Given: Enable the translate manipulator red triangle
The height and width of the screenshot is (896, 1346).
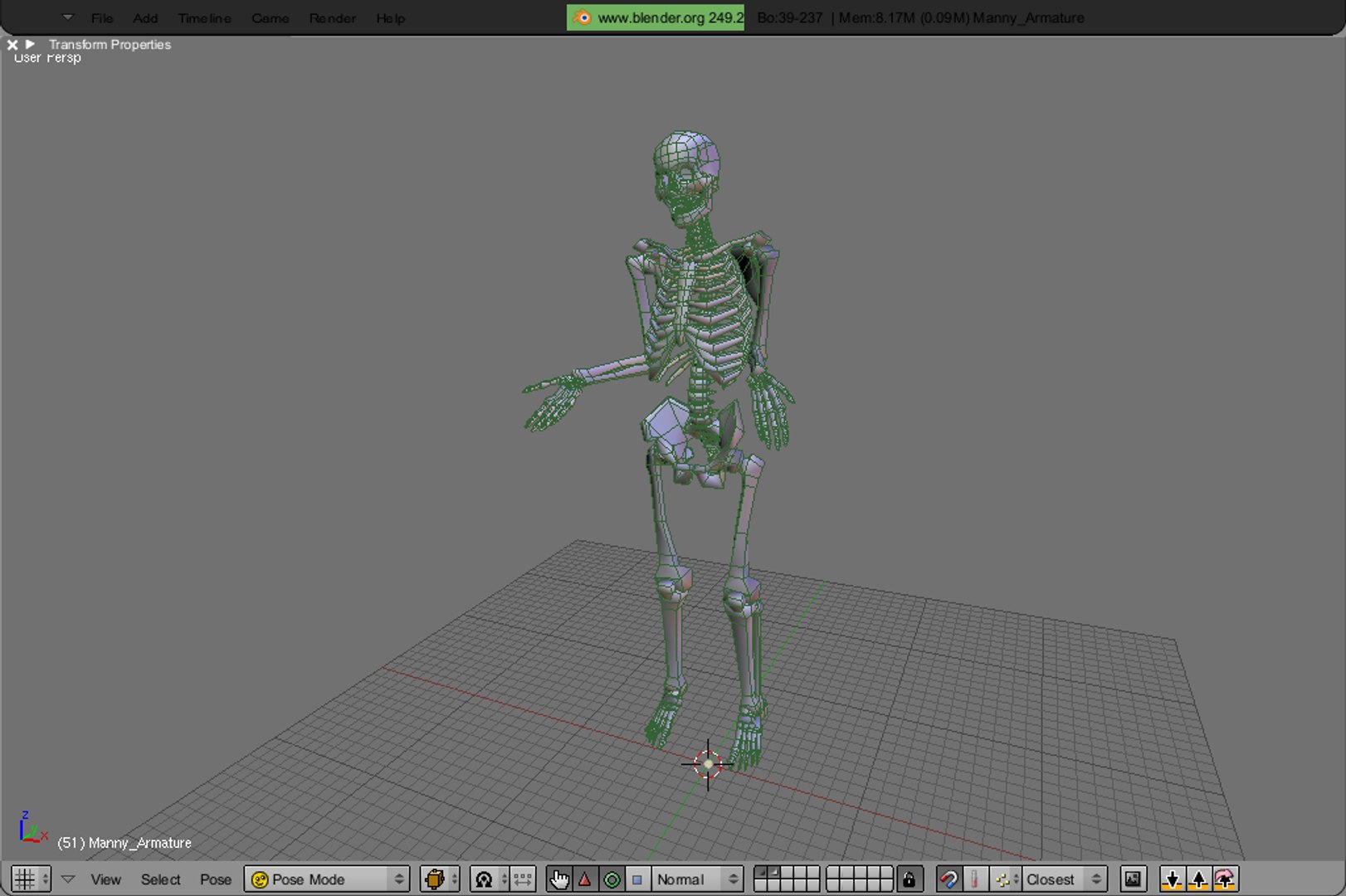Looking at the screenshot, I should 585,879.
